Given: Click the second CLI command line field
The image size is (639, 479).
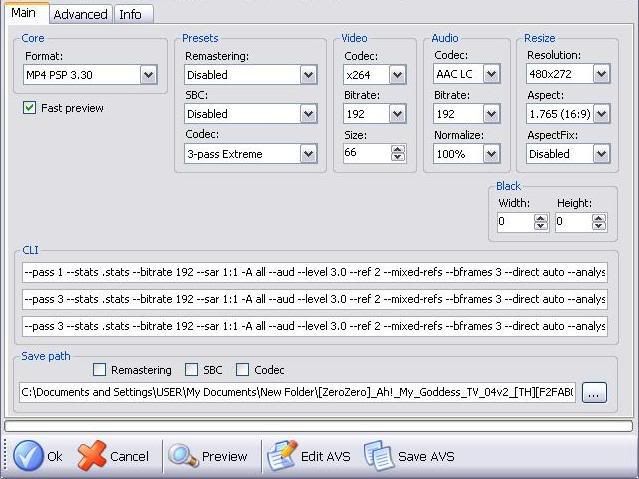Looking at the screenshot, I should pos(315,299).
